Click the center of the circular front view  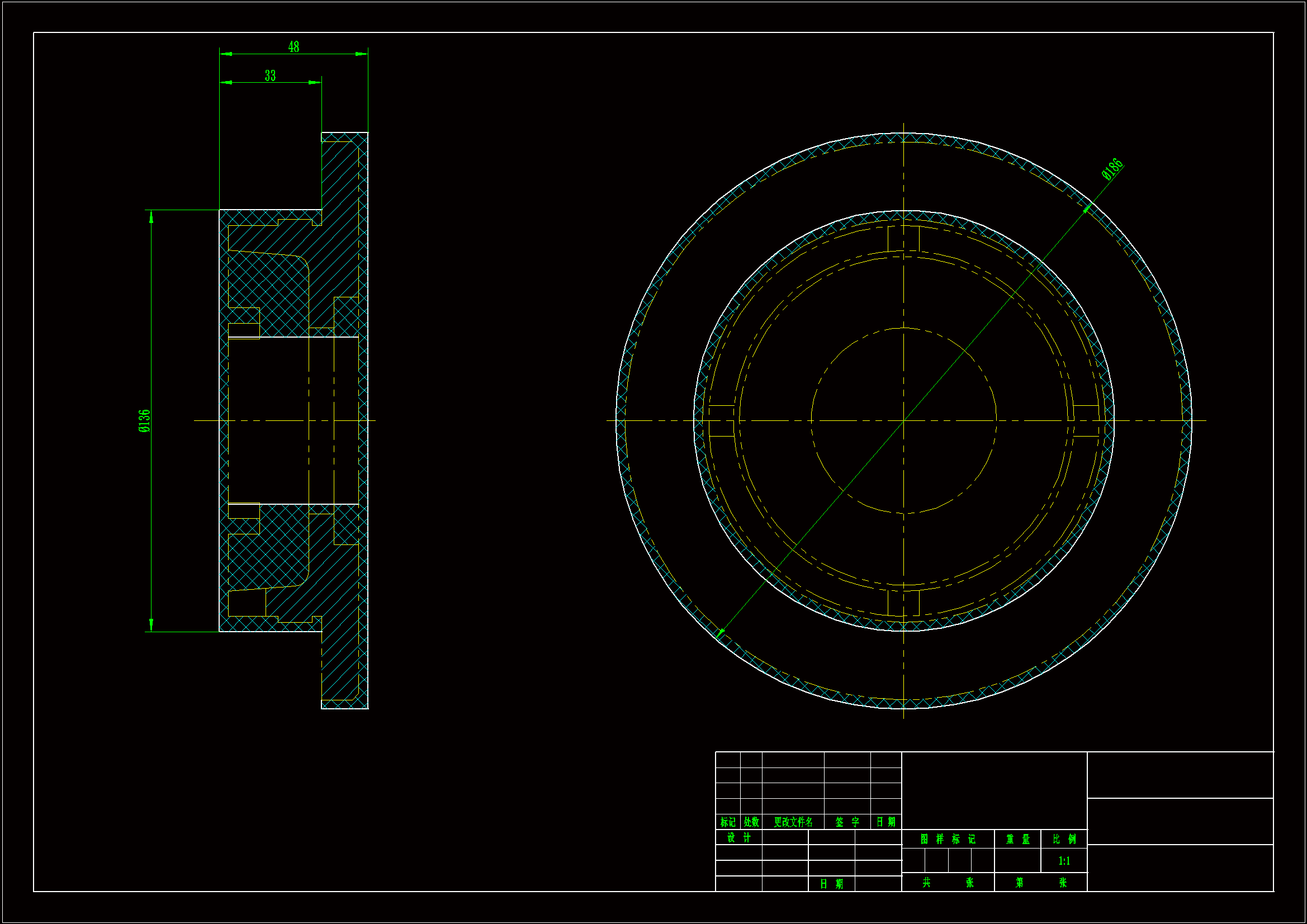pos(903,421)
